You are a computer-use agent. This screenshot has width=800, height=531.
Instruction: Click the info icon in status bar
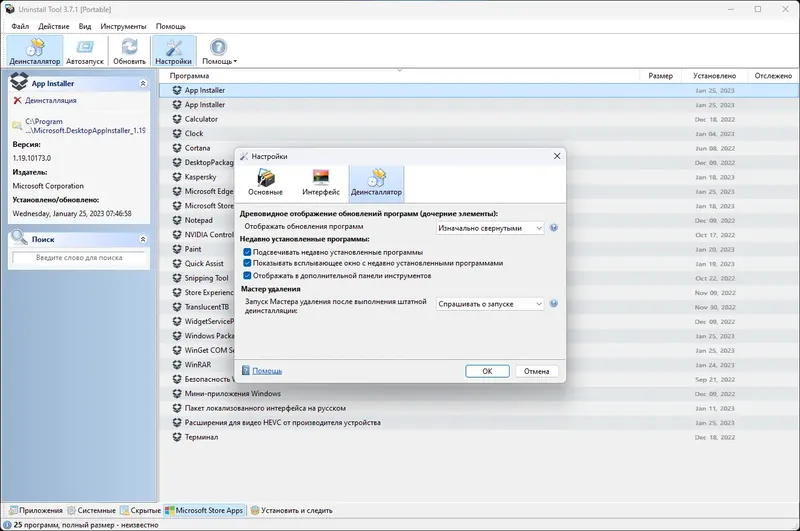[7, 524]
